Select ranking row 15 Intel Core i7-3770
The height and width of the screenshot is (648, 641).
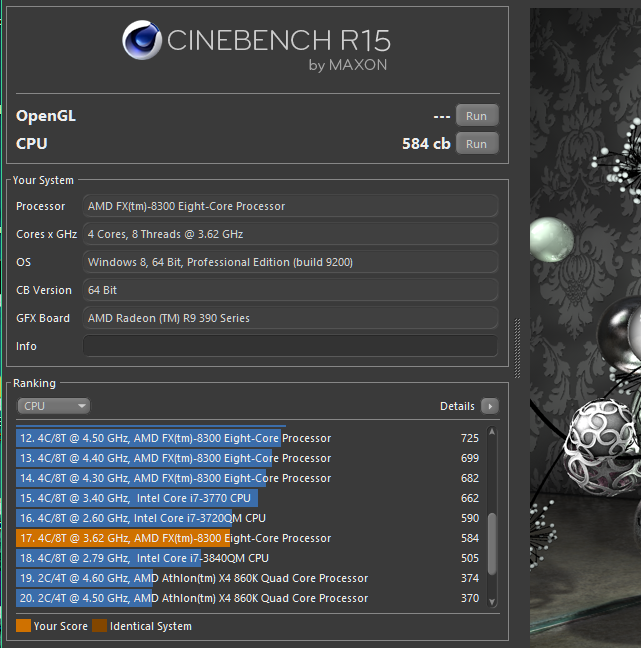click(250, 498)
